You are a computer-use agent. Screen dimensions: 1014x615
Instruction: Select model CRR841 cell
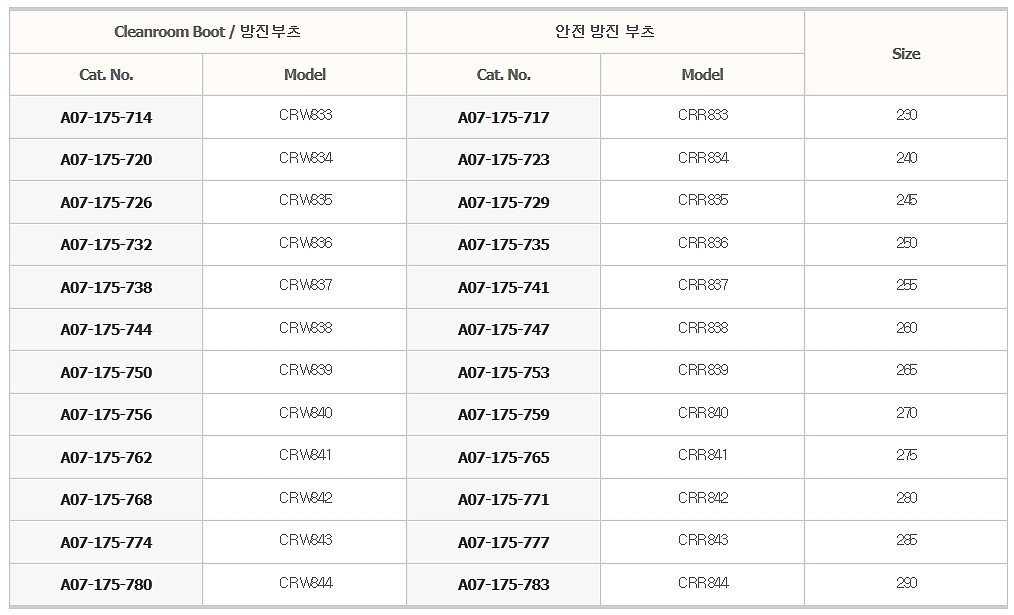(x=703, y=455)
